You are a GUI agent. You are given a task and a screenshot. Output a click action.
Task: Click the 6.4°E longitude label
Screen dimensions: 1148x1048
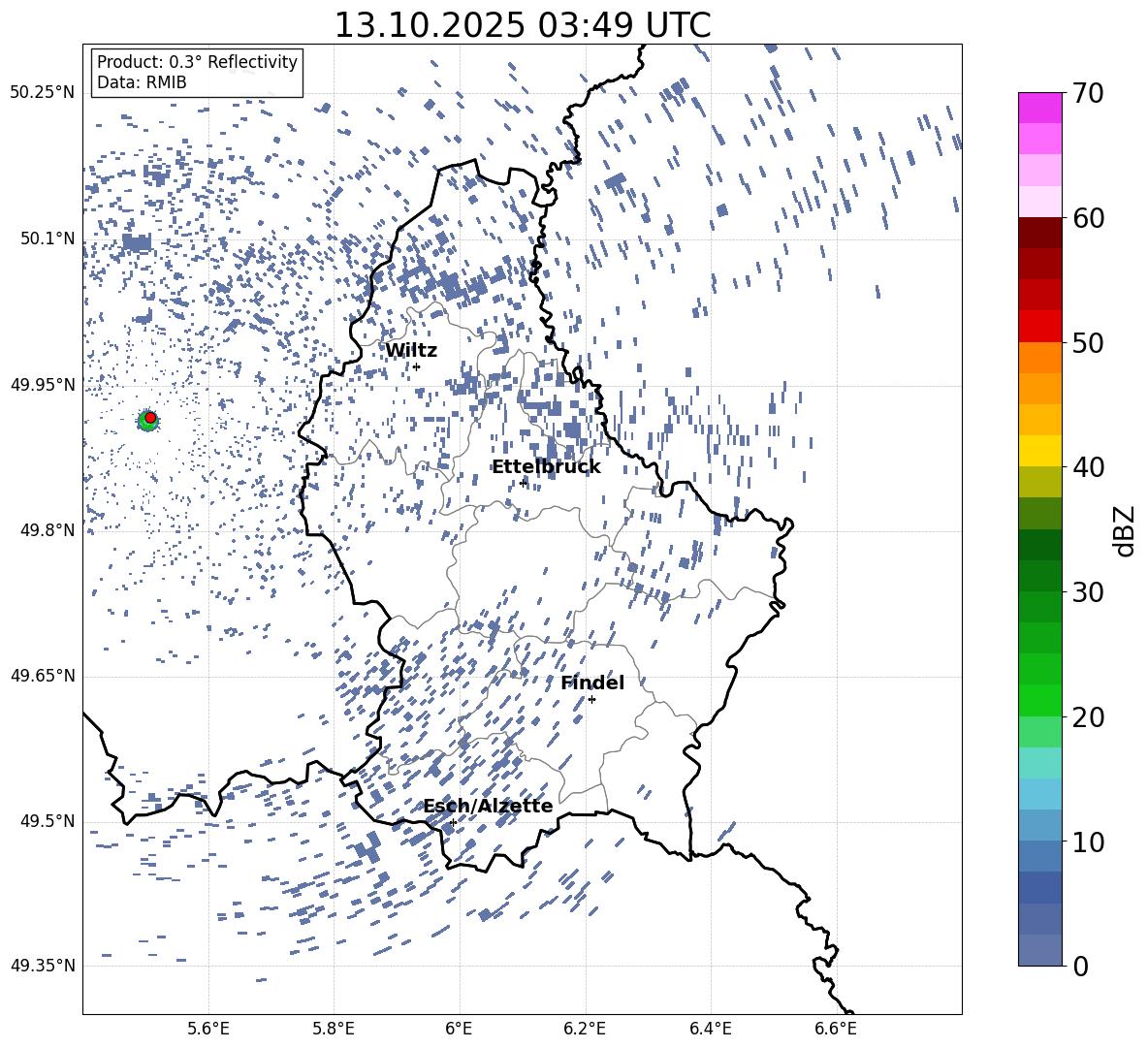point(711,1029)
